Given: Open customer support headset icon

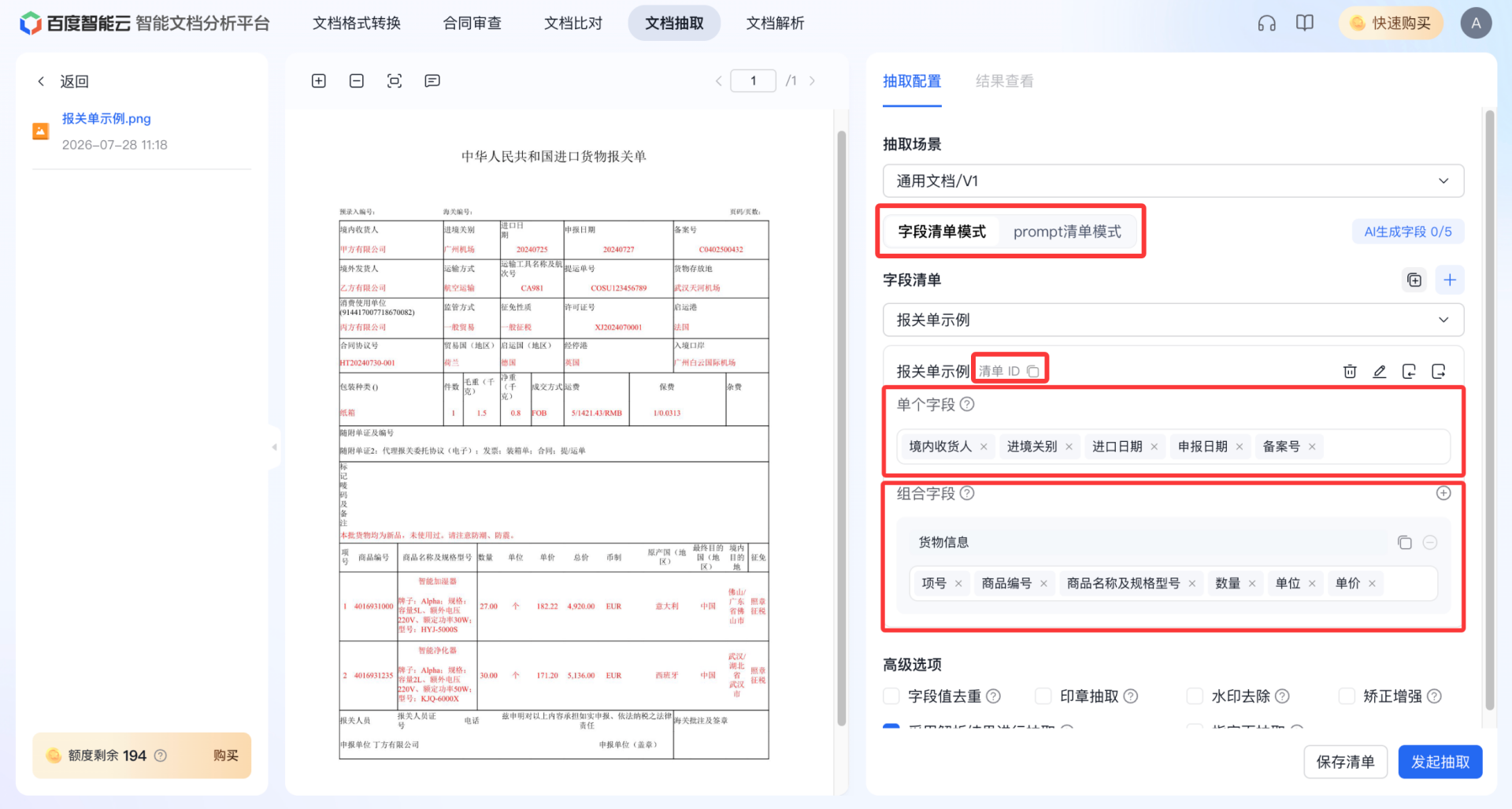Looking at the screenshot, I should pos(1266,23).
